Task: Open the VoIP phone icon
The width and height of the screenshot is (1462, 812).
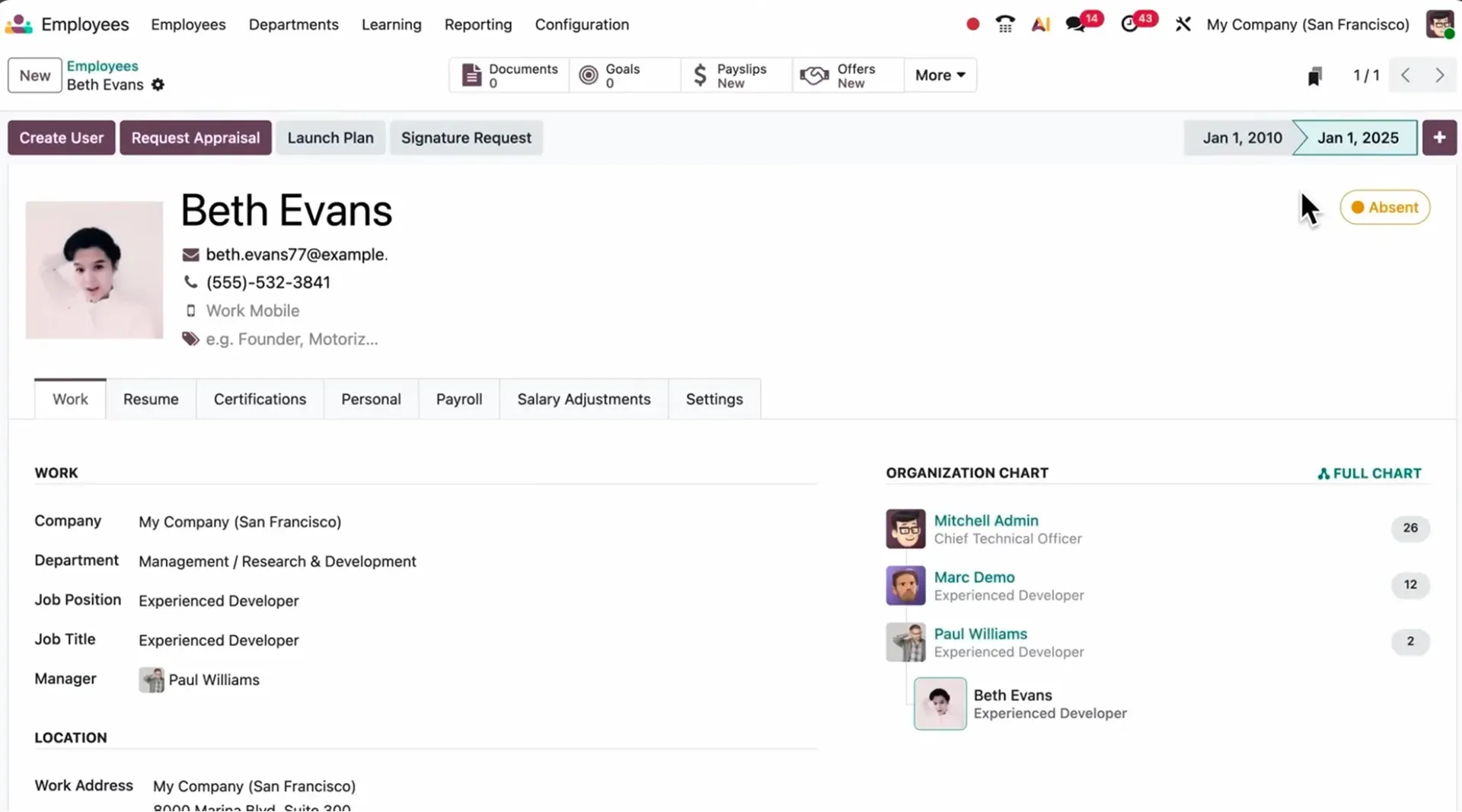Action: point(1005,24)
